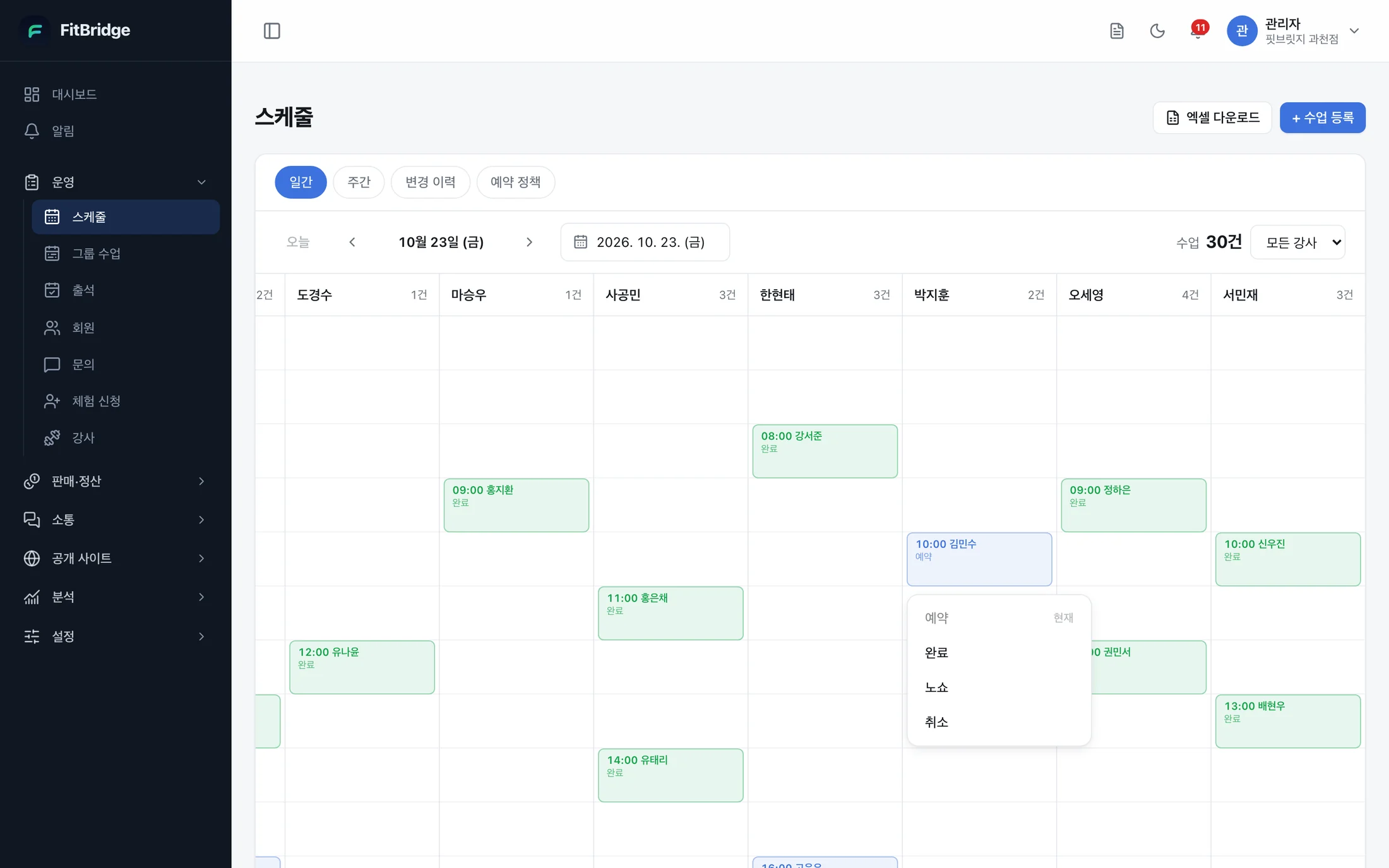Screen dimensions: 1389x868
Task: Open 회원 list page
Action: 126,328
